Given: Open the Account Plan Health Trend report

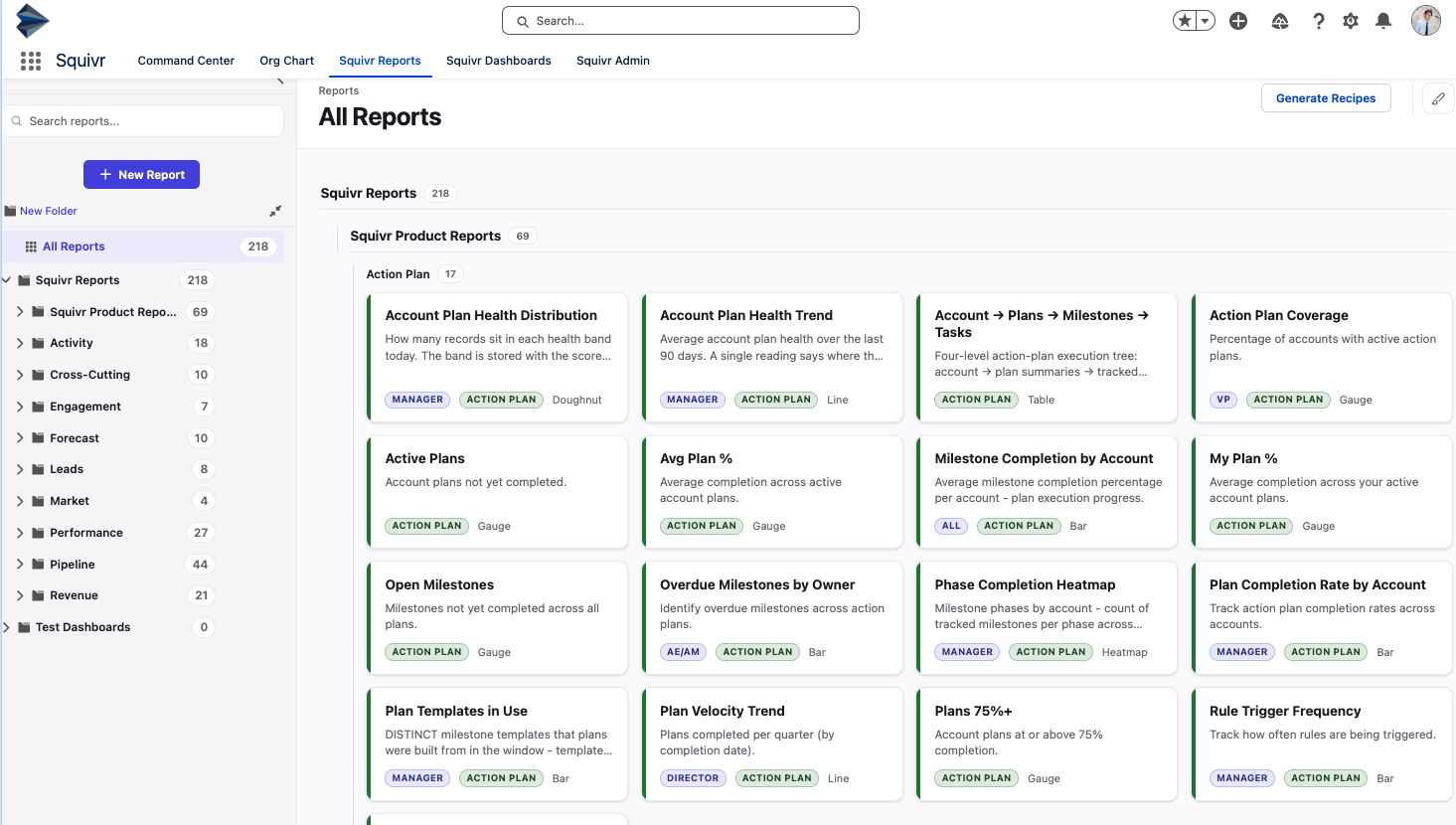Looking at the screenshot, I should click(772, 358).
